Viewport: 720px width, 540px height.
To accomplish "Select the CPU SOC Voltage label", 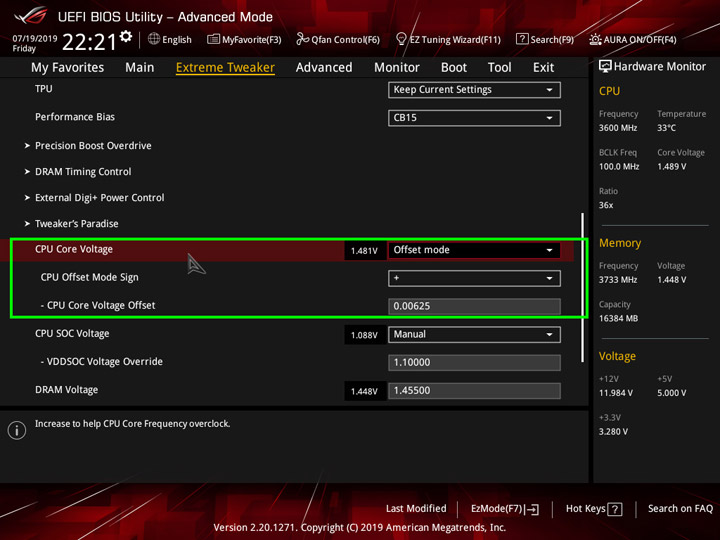I will pos(72,333).
